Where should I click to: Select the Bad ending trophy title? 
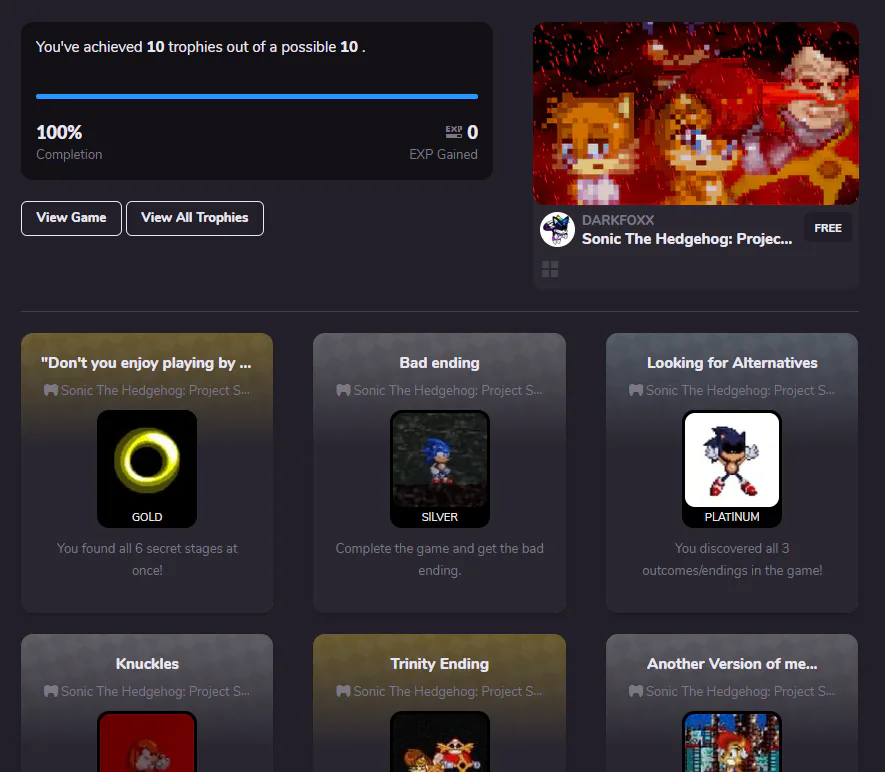click(439, 363)
